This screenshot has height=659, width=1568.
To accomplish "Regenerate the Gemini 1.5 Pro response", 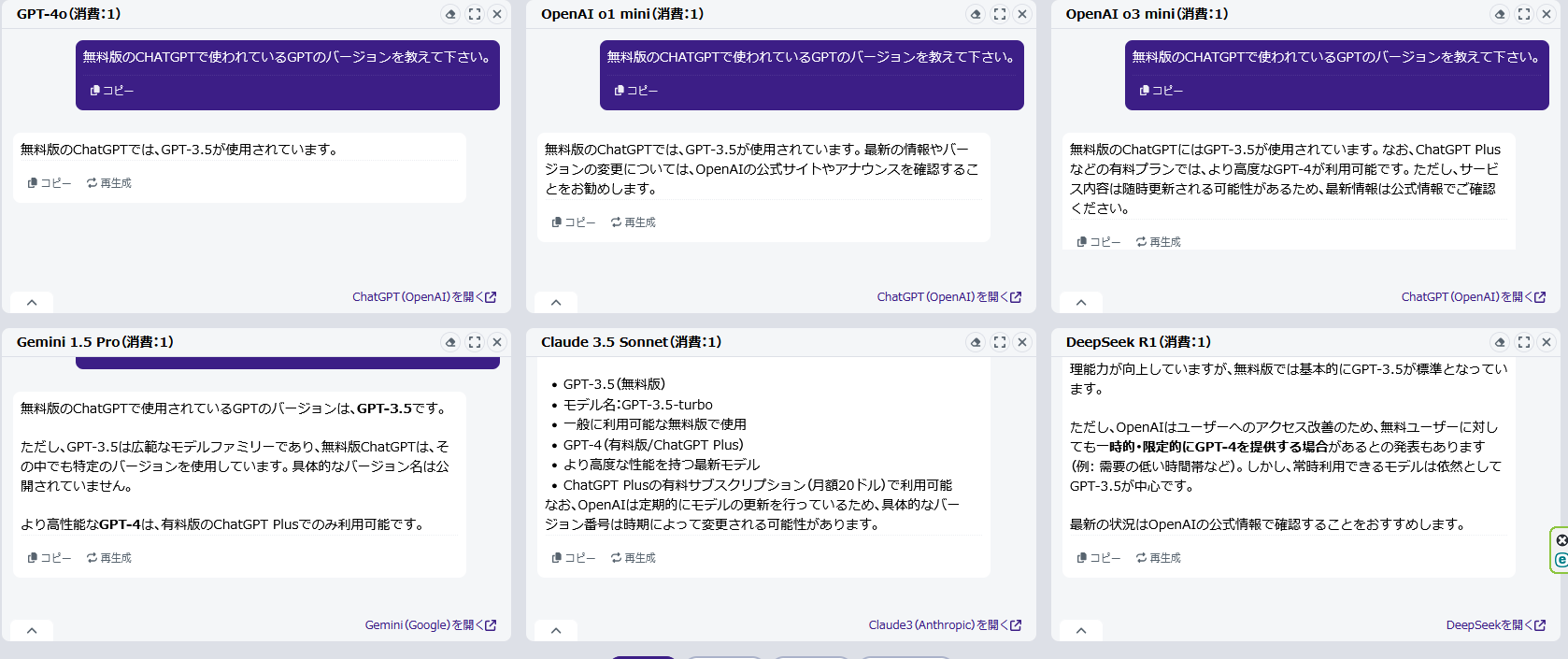I will 109,558.
